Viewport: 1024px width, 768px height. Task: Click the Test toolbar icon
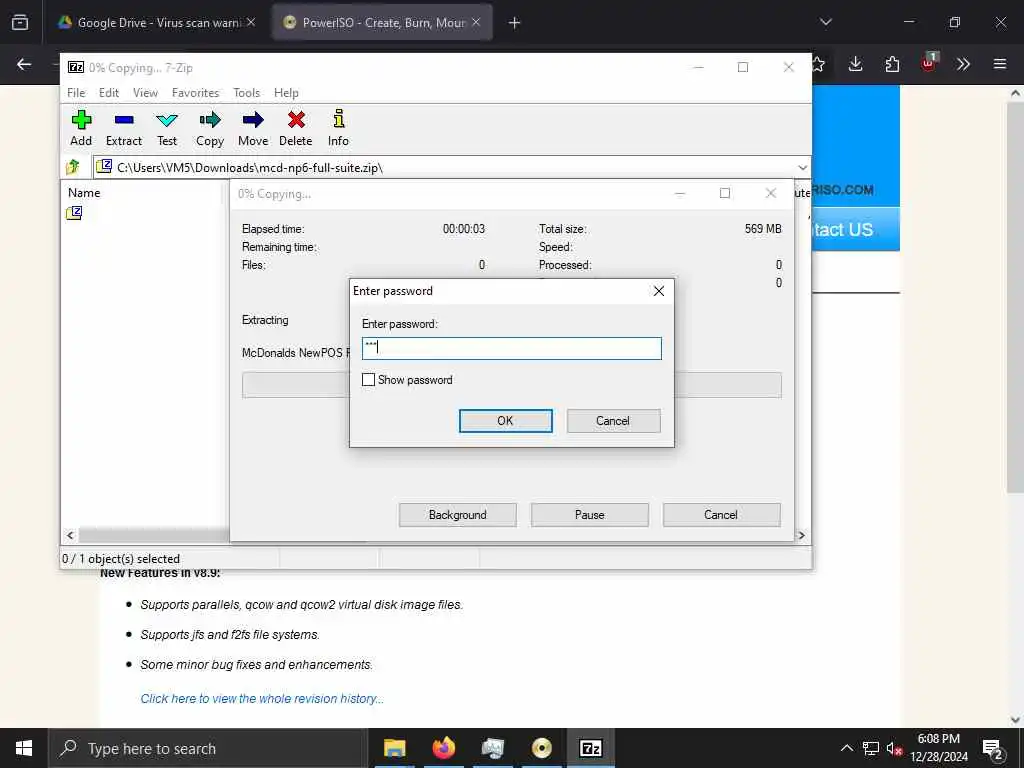(167, 128)
